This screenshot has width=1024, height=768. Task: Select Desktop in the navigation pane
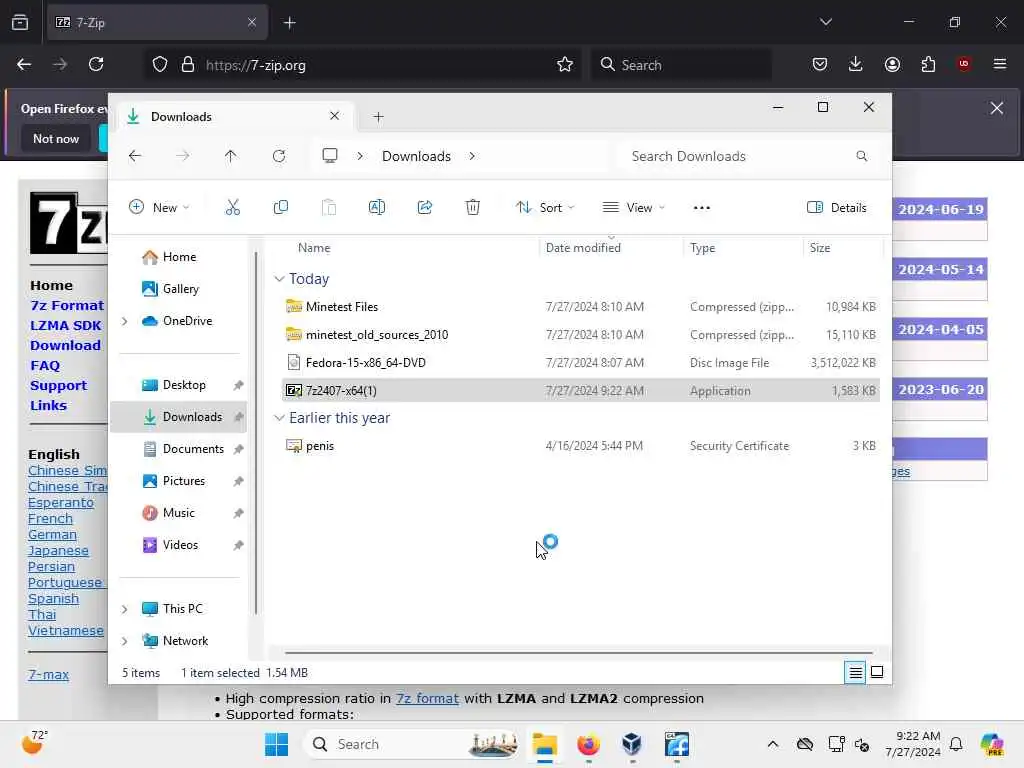coord(183,385)
